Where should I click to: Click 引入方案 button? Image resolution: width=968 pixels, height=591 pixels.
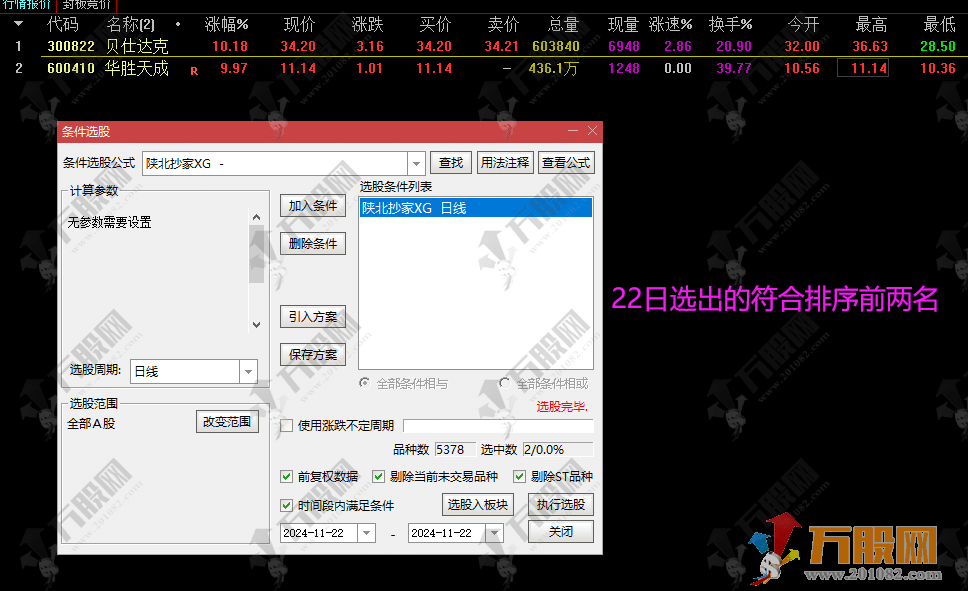[x=312, y=317]
